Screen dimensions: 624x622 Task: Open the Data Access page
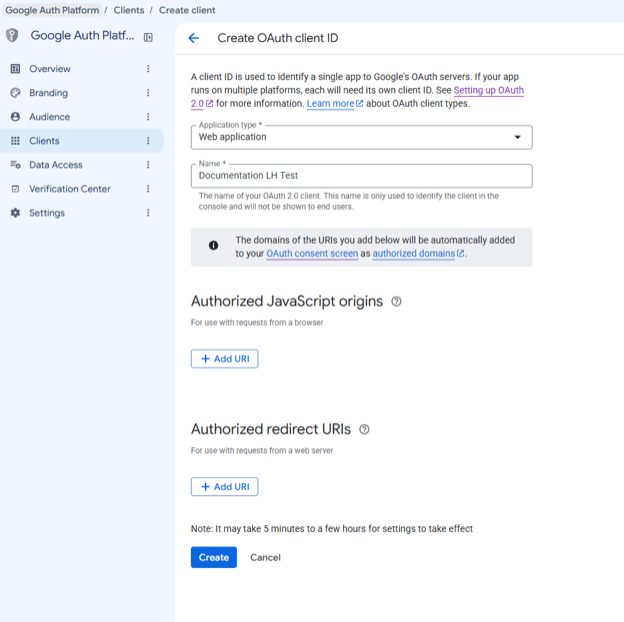(x=82, y=164)
